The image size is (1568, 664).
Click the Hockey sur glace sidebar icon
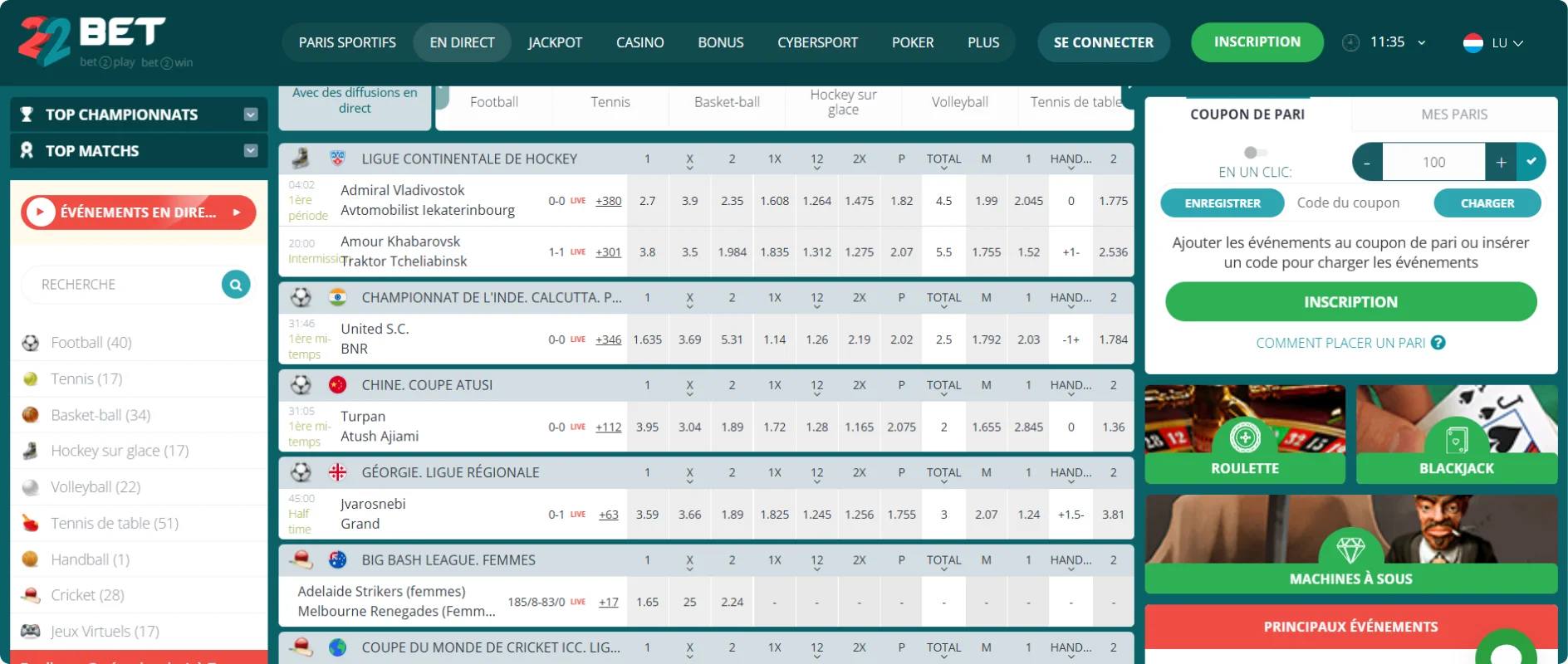point(31,451)
